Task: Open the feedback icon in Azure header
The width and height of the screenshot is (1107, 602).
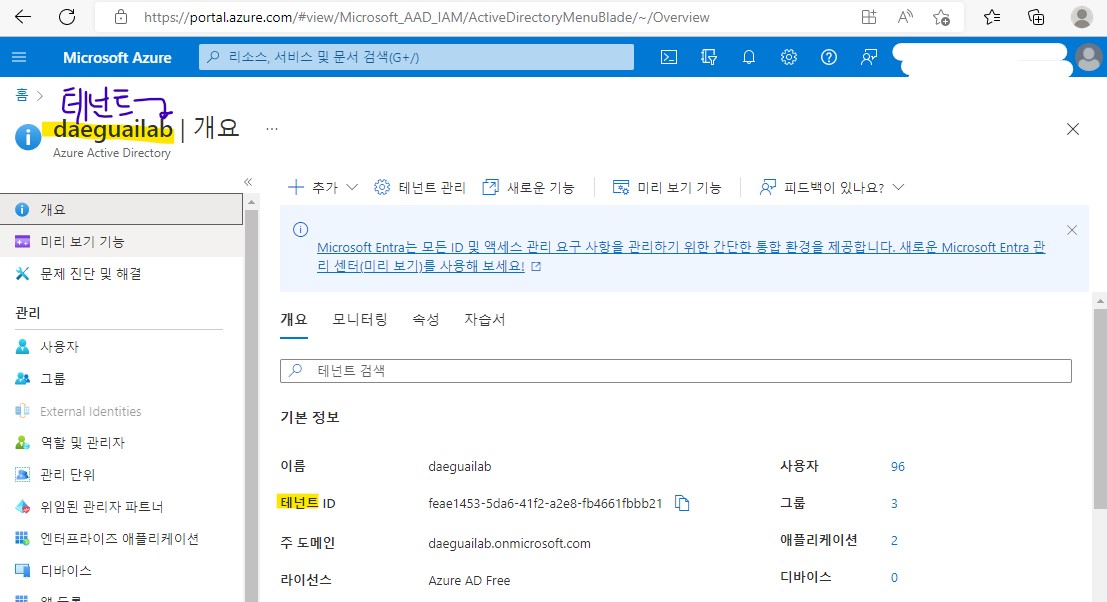Action: coord(869,57)
